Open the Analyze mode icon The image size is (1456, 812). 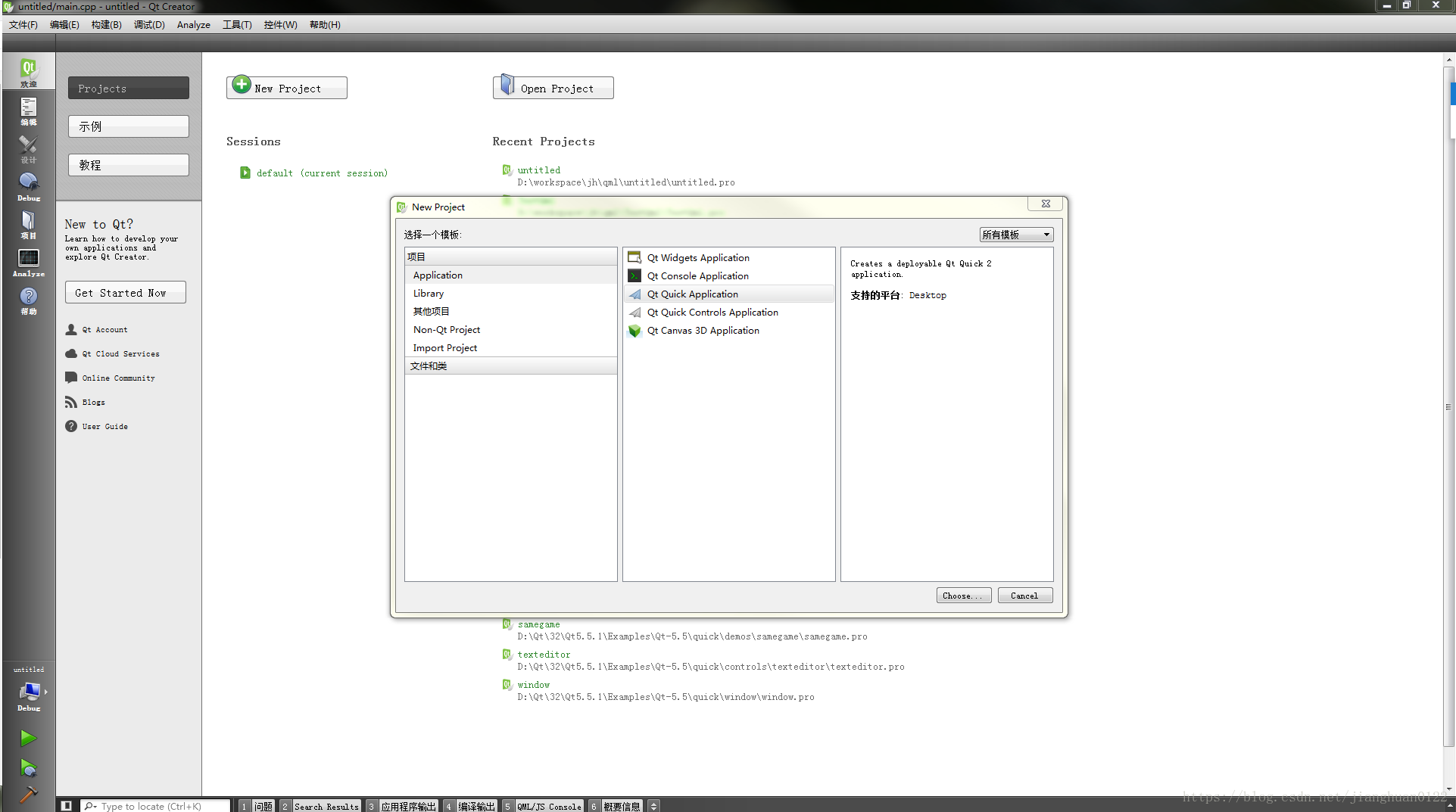click(28, 262)
